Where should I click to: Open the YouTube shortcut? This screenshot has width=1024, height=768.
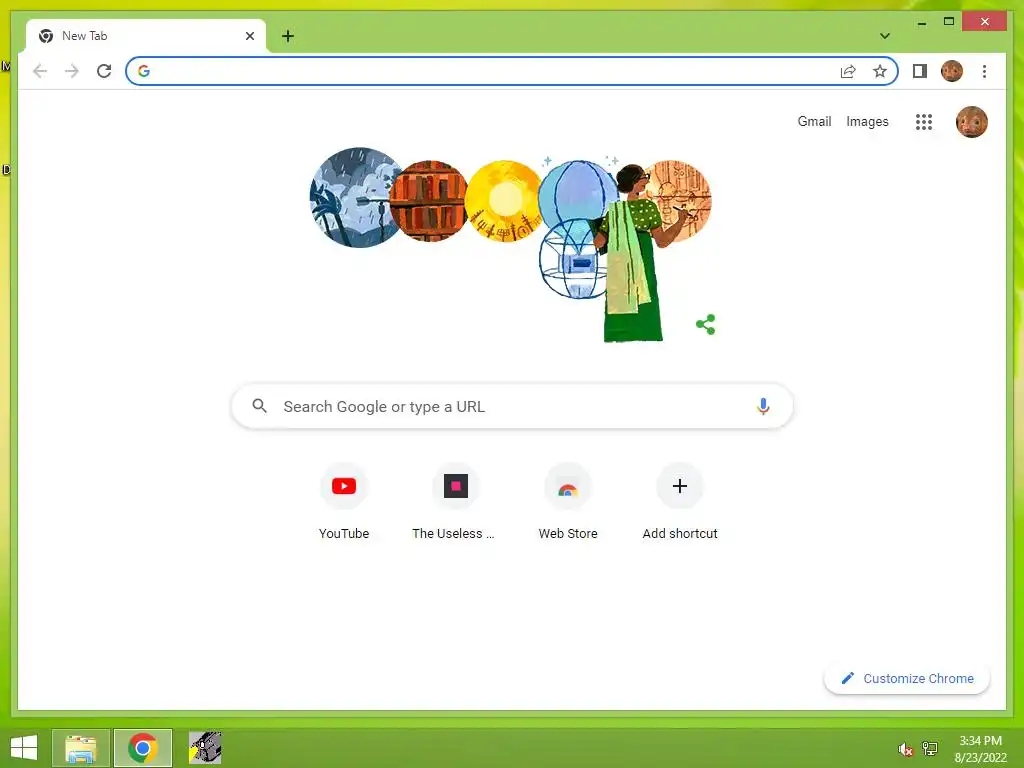(344, 503)
